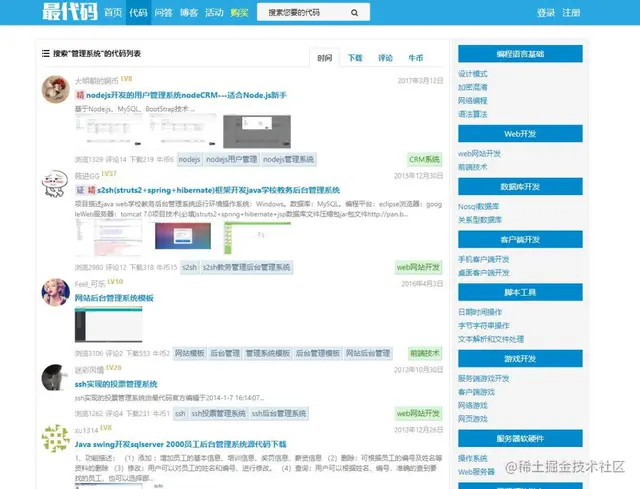The width and height of the screenshot is (640, 489).
Task: Click the 后台管理 tag
Action: pyautogui.click(x=225, y=353)
